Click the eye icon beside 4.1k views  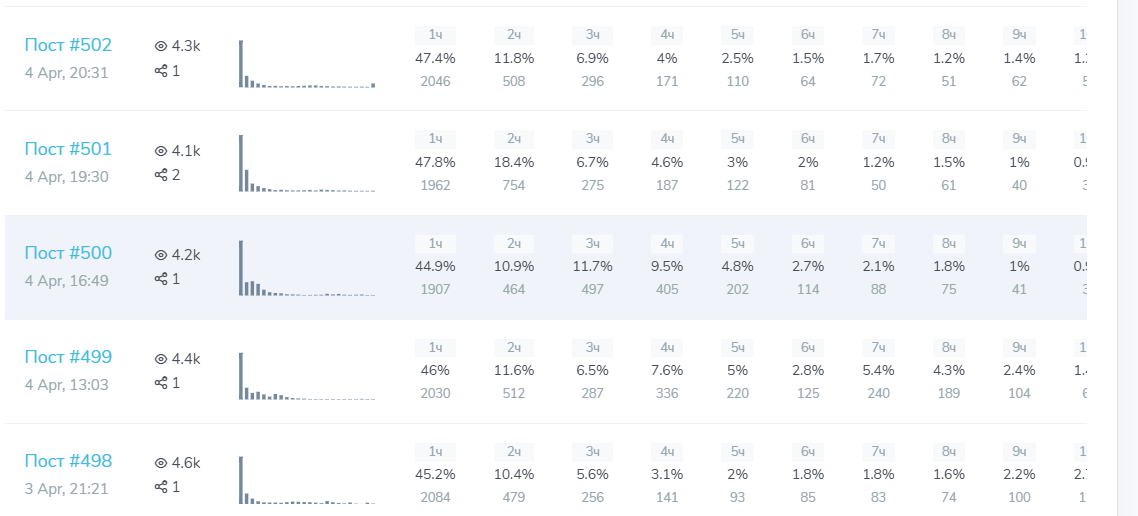pyautogui.click(x=161, y=151)
